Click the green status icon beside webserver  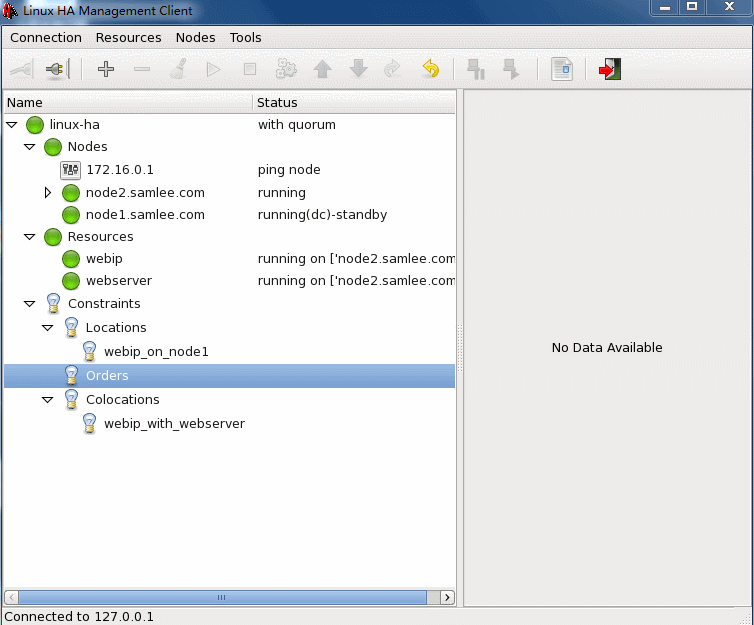pos(71,281)
